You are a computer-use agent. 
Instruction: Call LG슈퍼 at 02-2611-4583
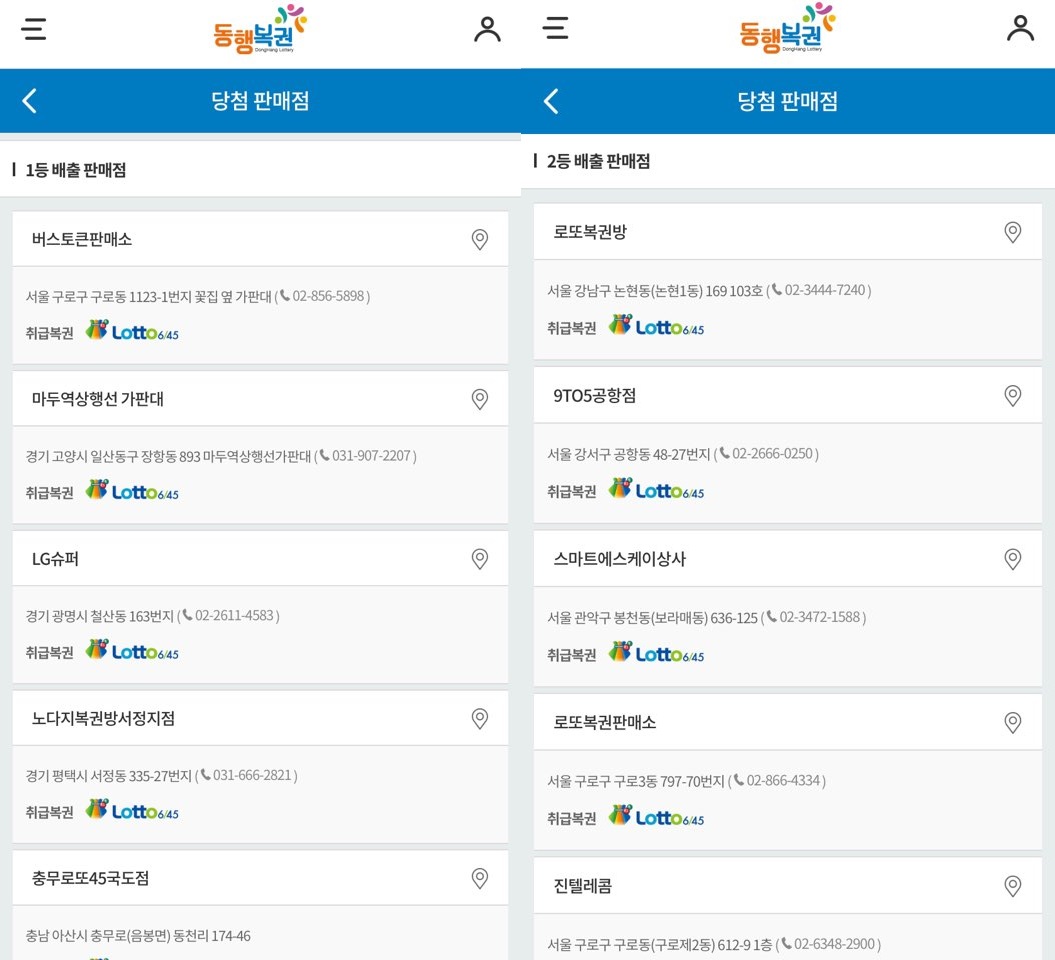point(228,616)
